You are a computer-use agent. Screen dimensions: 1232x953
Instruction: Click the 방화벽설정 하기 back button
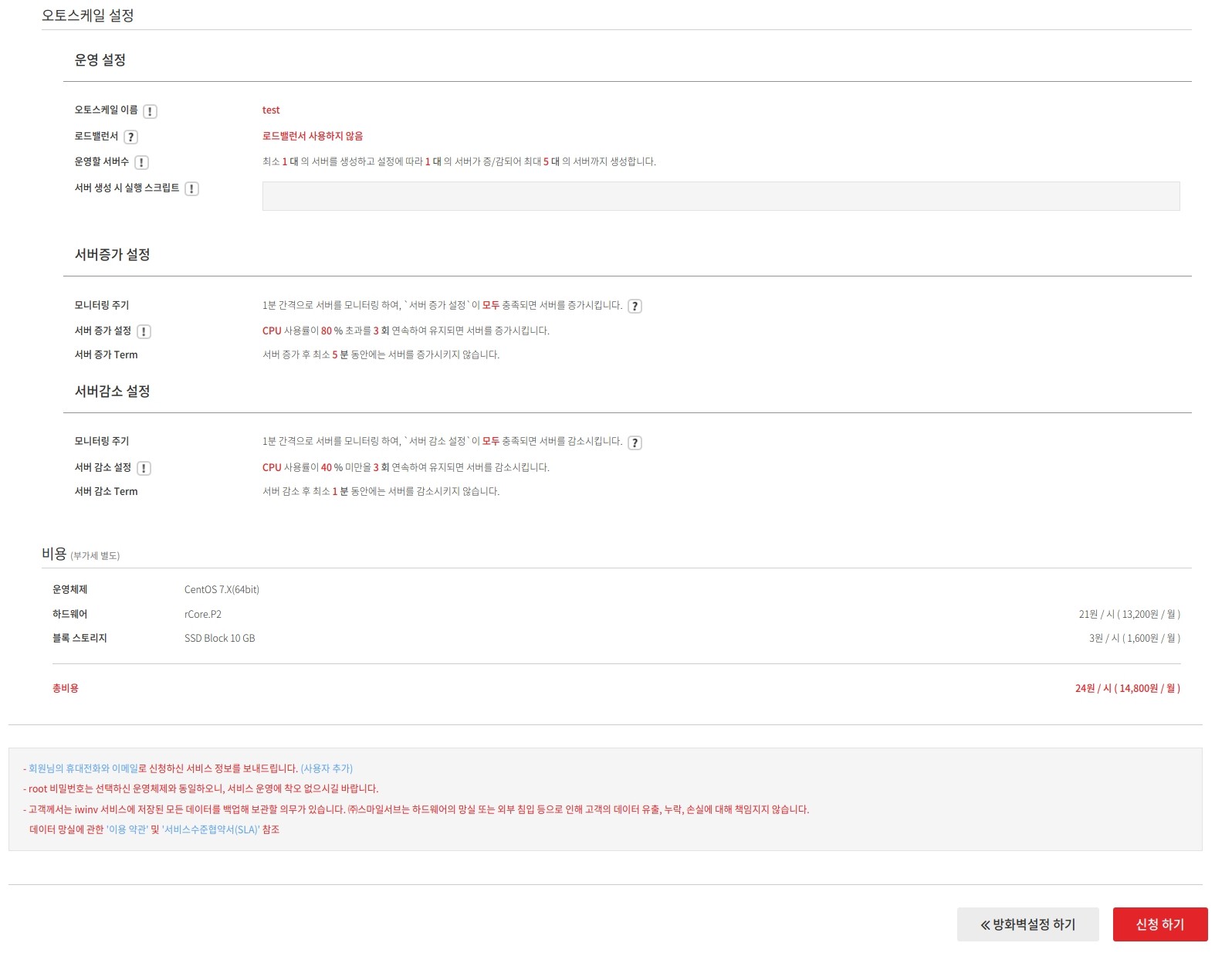tap(1027, 924)
